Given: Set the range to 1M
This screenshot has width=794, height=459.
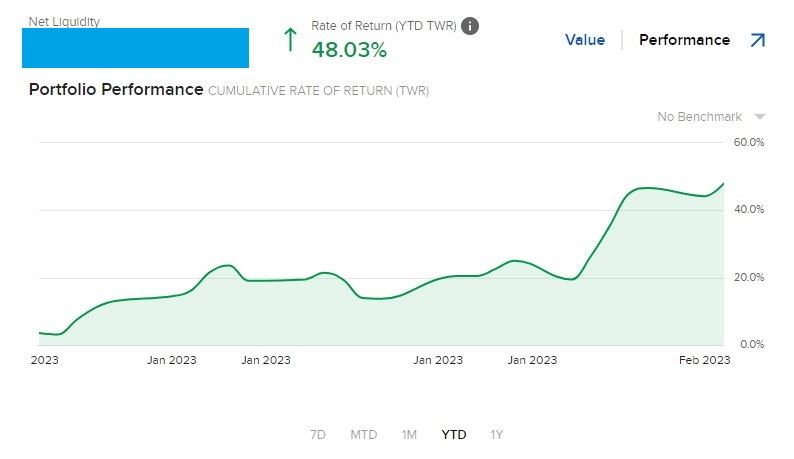Looking at the screenshot, I should pyautogui.click(x=409, y=435).
